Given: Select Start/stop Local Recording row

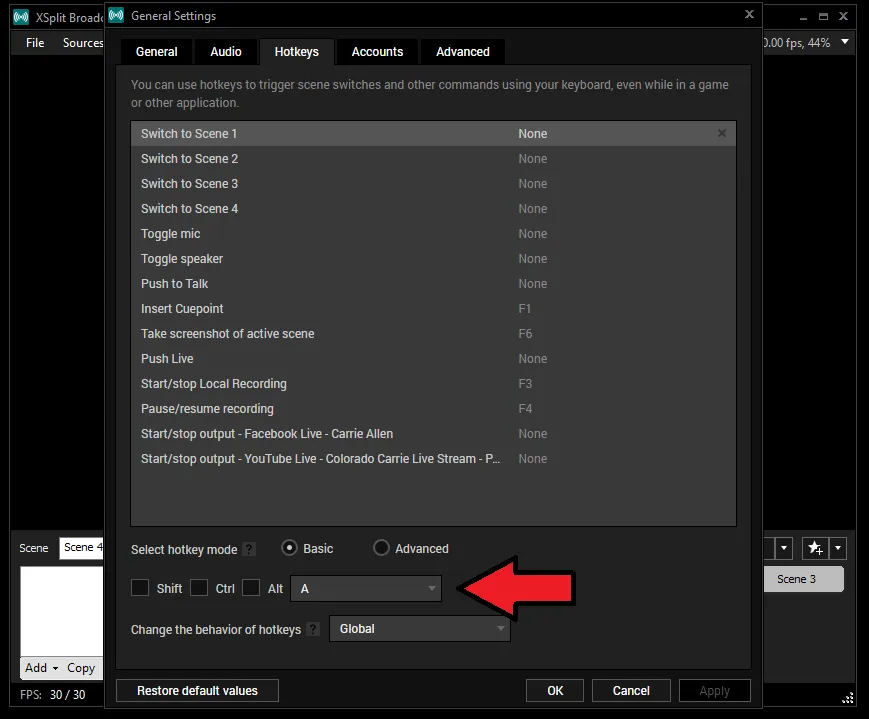Looking at the screenshot, I should tap(433, 383).
